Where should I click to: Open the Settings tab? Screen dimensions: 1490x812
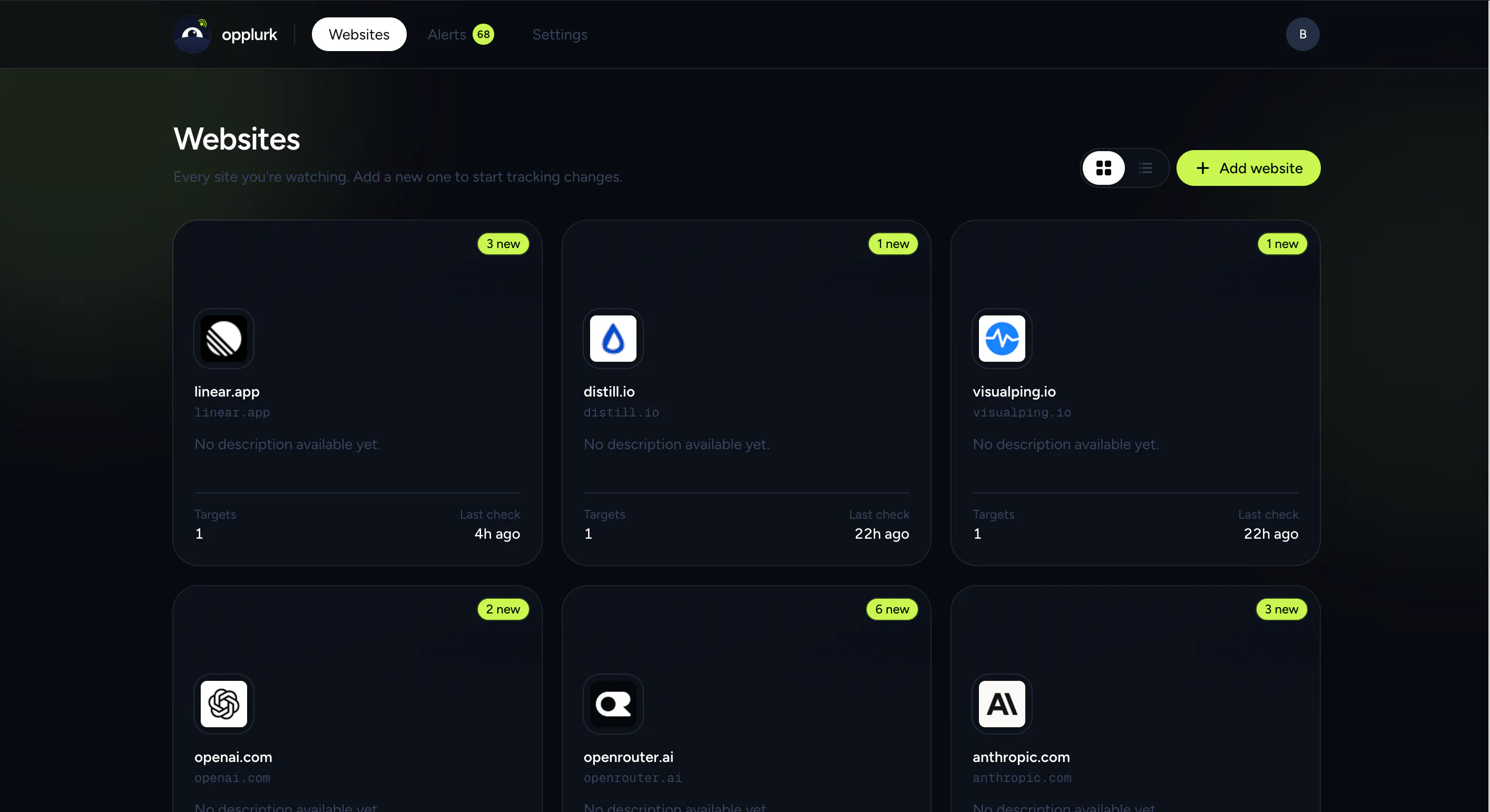pos(560,34)
